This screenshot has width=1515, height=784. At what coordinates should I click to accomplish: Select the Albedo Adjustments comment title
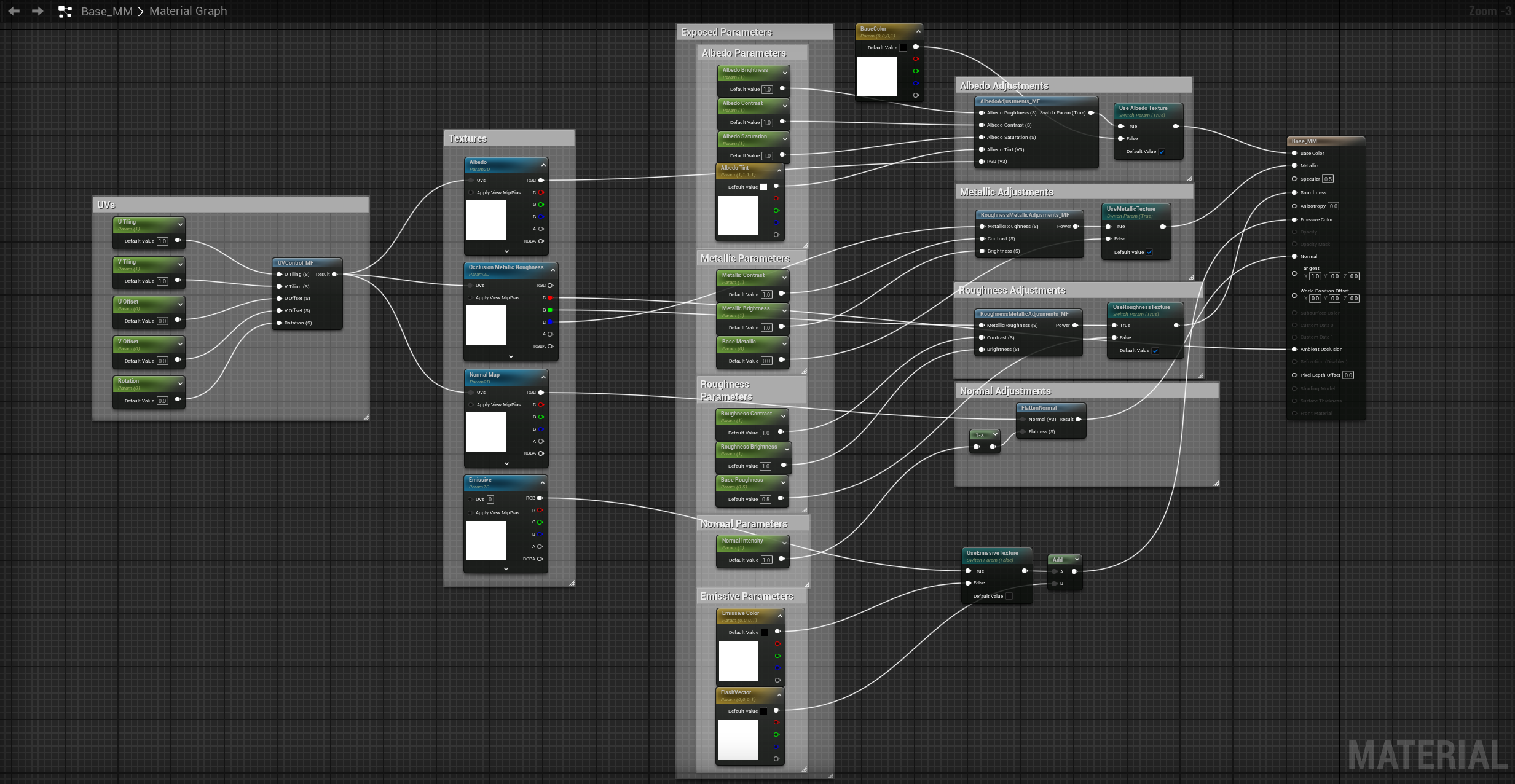pos(1004,85)
